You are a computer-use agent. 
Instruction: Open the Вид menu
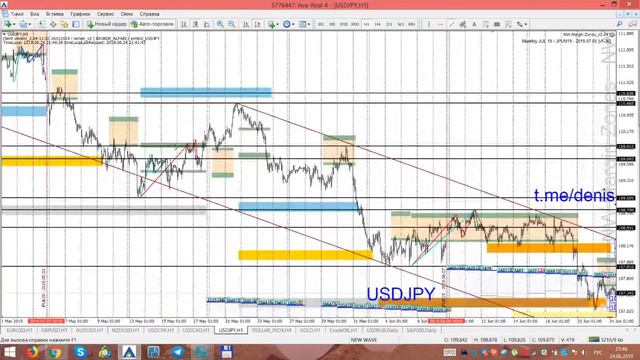click(34, 14)
